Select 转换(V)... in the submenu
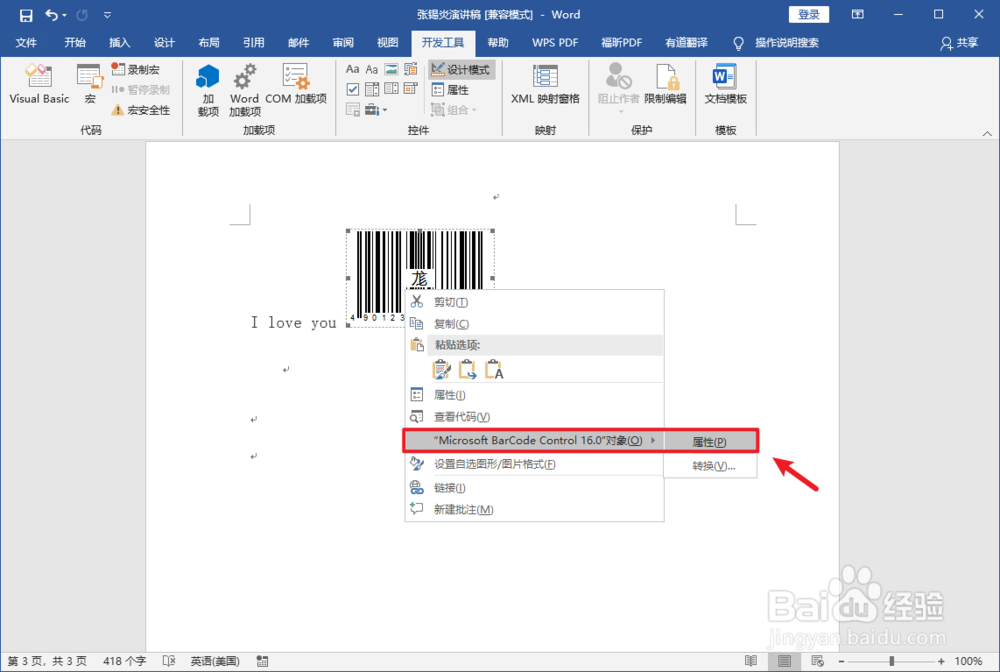 pyautogui.click(x=710, y=466)
